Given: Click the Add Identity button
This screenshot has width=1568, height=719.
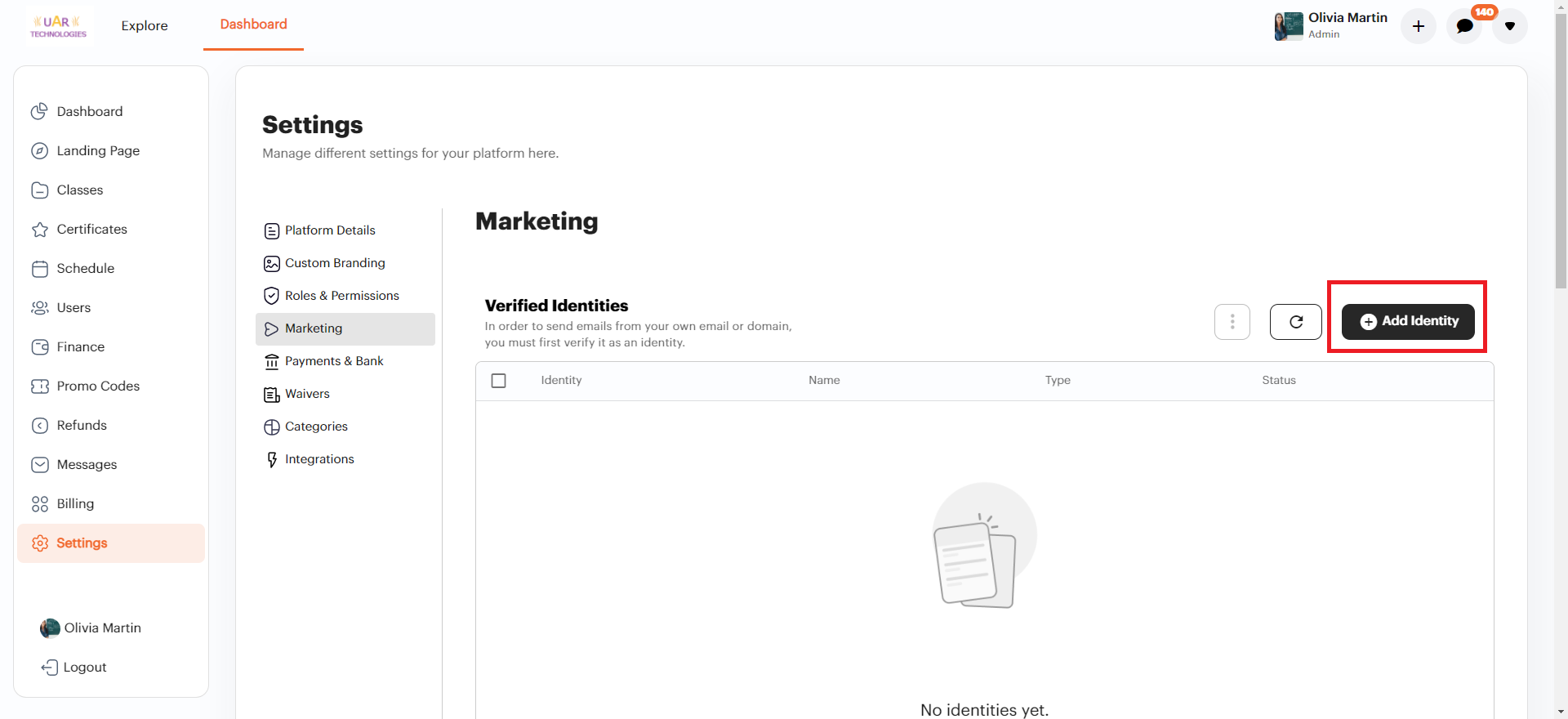Looking at the screenshot, I should tap(1408, 322).
